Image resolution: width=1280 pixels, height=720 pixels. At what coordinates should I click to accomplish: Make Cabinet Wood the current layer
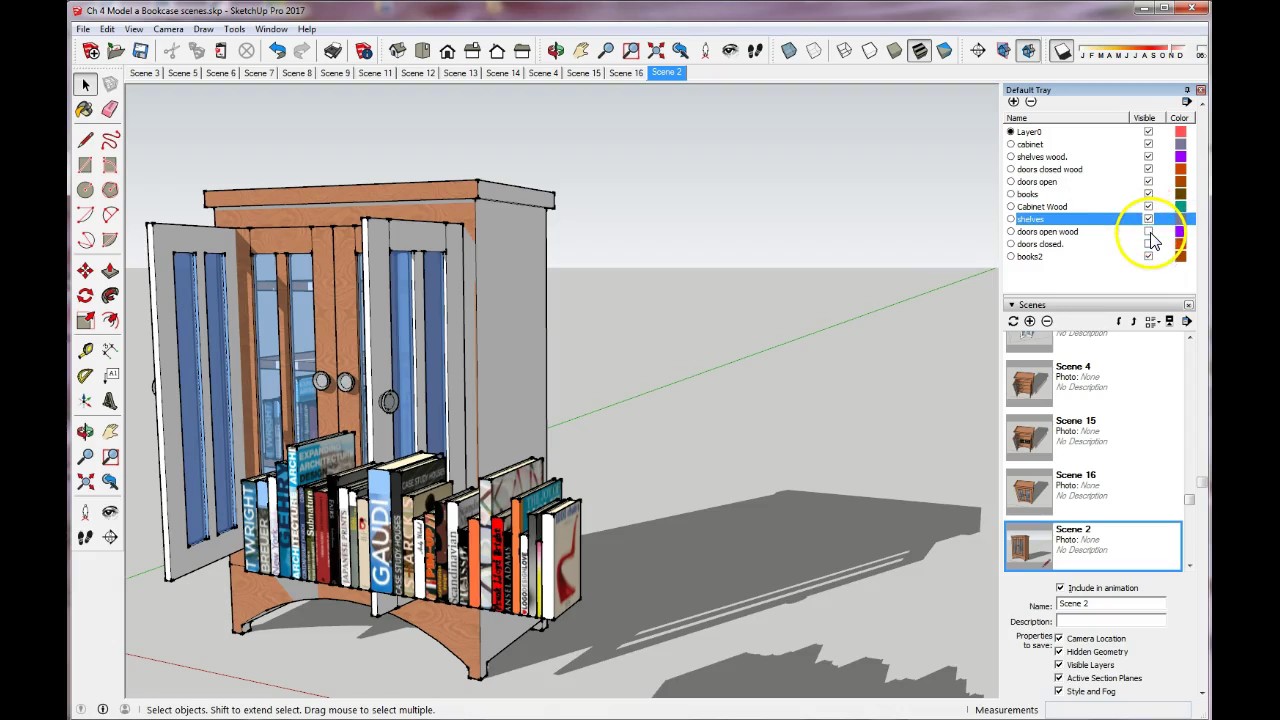[1010, 207]
